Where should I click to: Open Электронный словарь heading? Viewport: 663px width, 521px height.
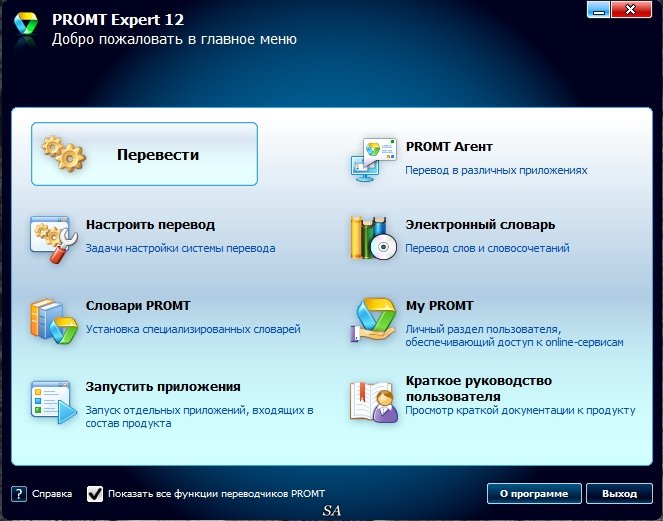480,225
